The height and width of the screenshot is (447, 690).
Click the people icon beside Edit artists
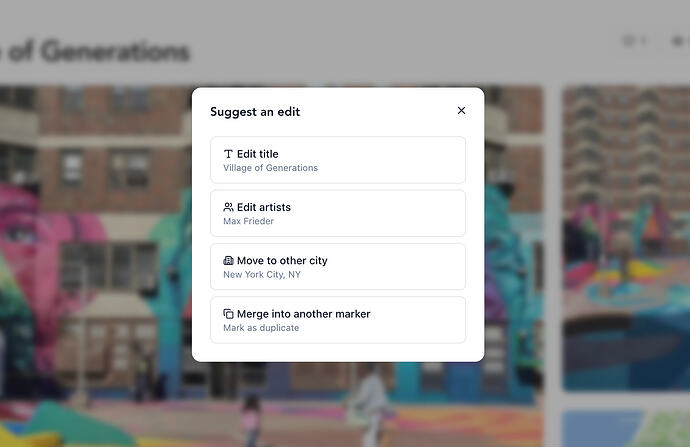point(228,207)
